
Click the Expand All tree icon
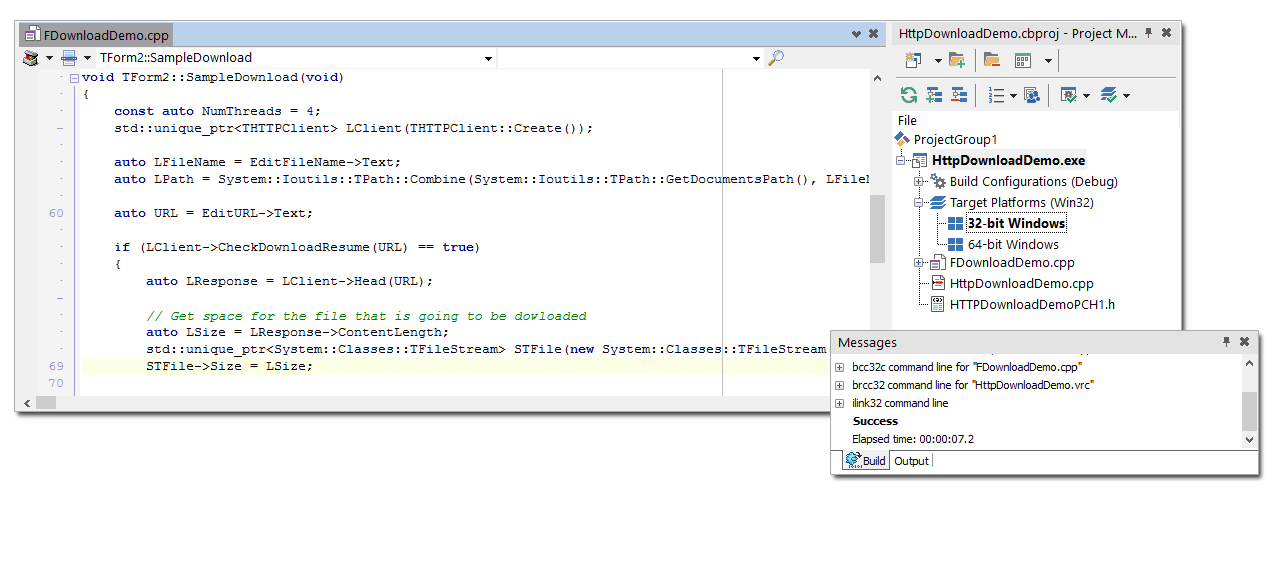pyautogui.click(x=934, y=95)
